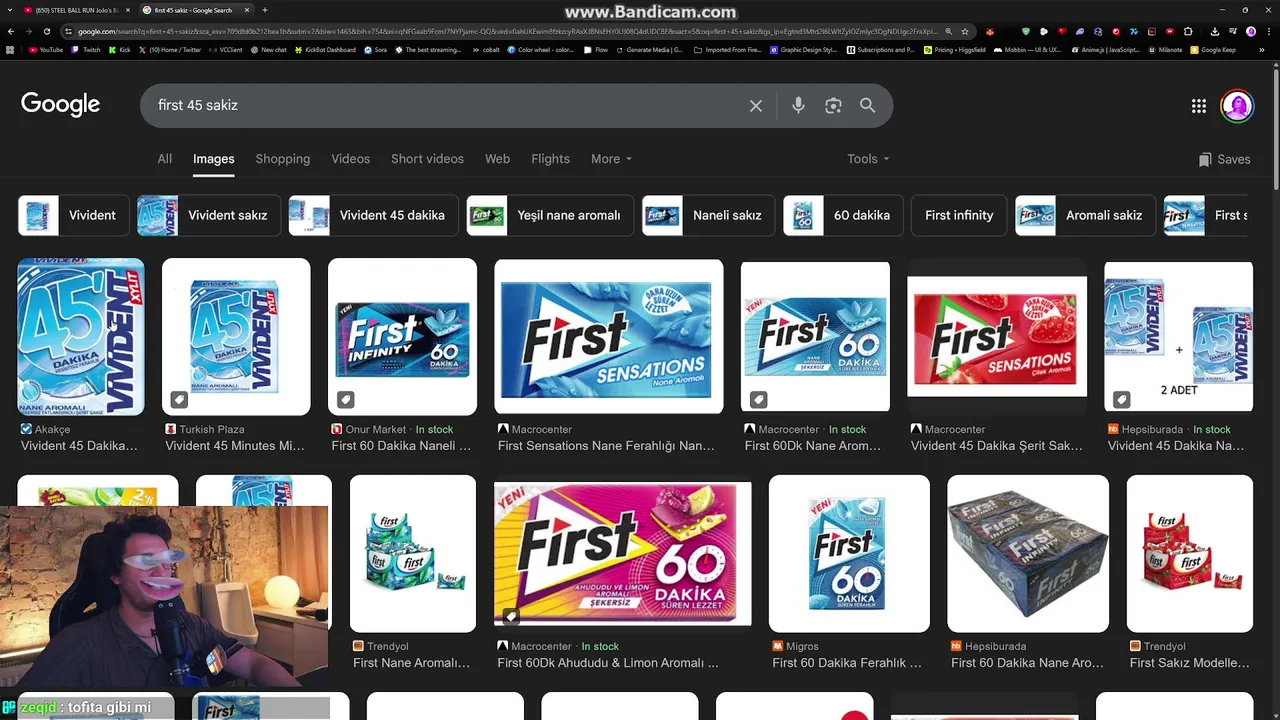The image size is (1280, 720).
Task: Switch to the Short videos tab
Action: [x=427, y=159]
